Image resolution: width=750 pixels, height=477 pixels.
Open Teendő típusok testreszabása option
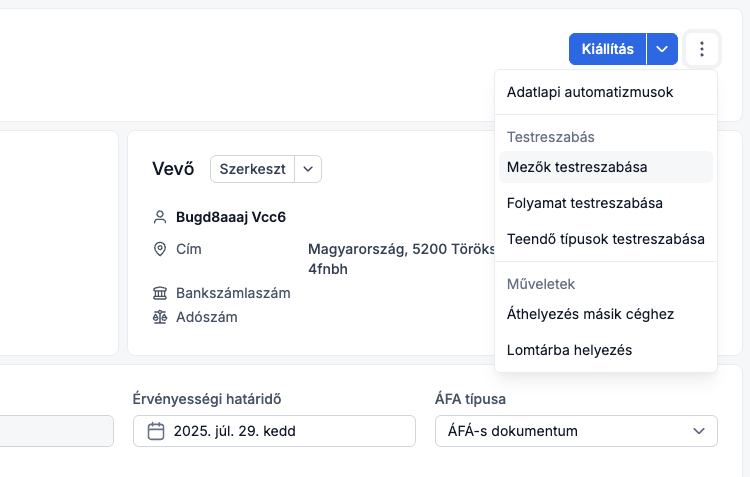tap(605, 239)
